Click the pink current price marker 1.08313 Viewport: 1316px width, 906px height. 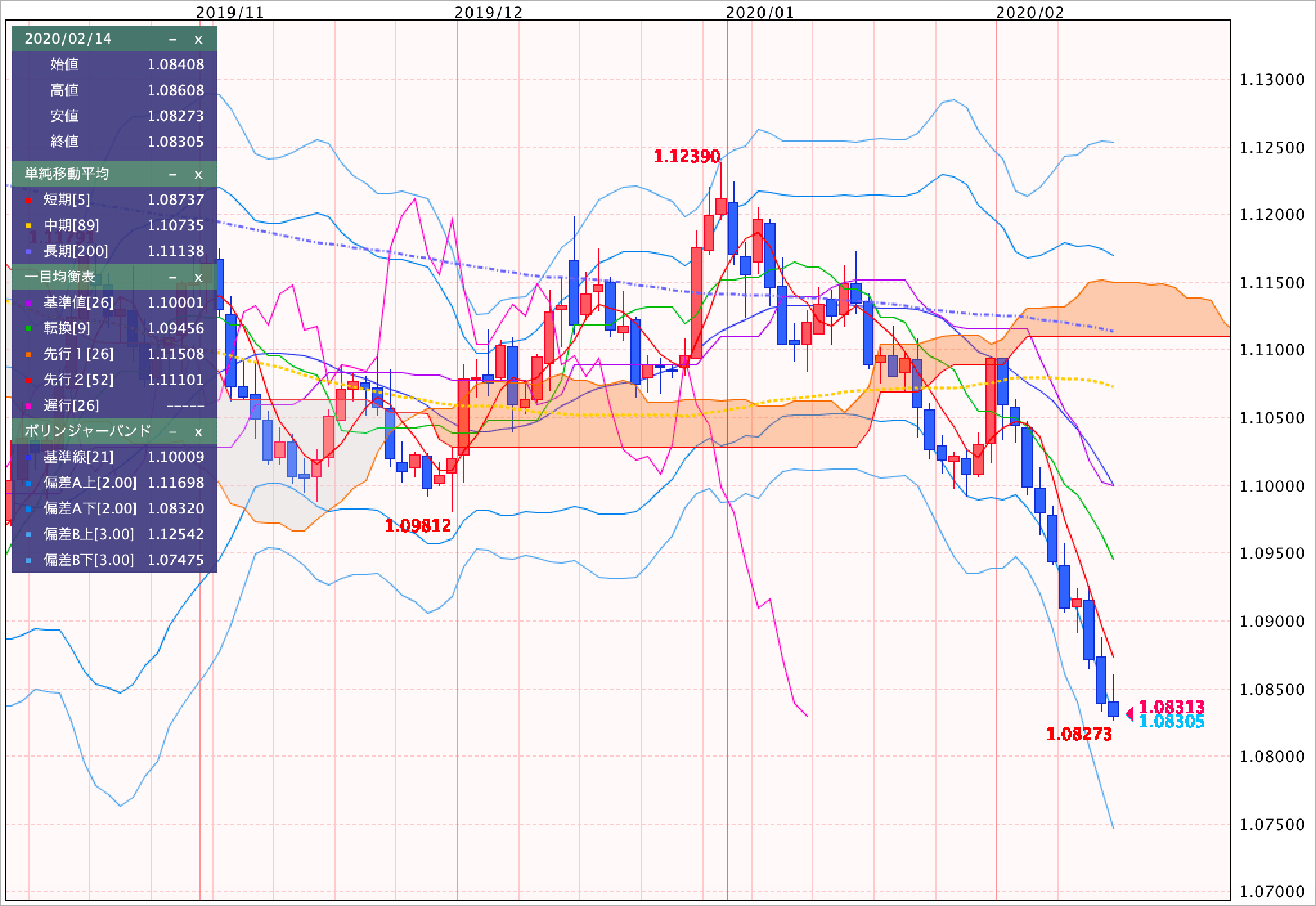1171,708
